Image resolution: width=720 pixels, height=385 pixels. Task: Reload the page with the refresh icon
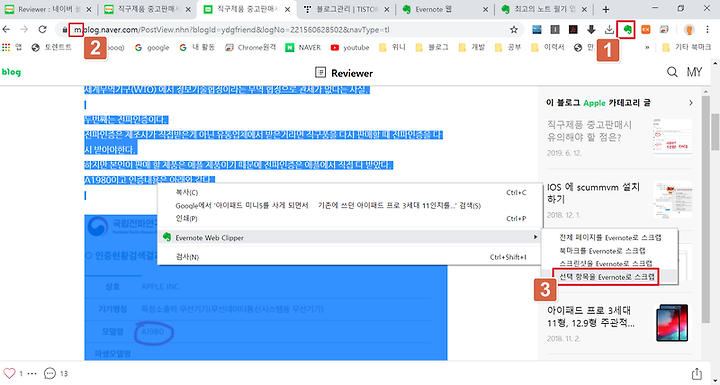point(42,30)
